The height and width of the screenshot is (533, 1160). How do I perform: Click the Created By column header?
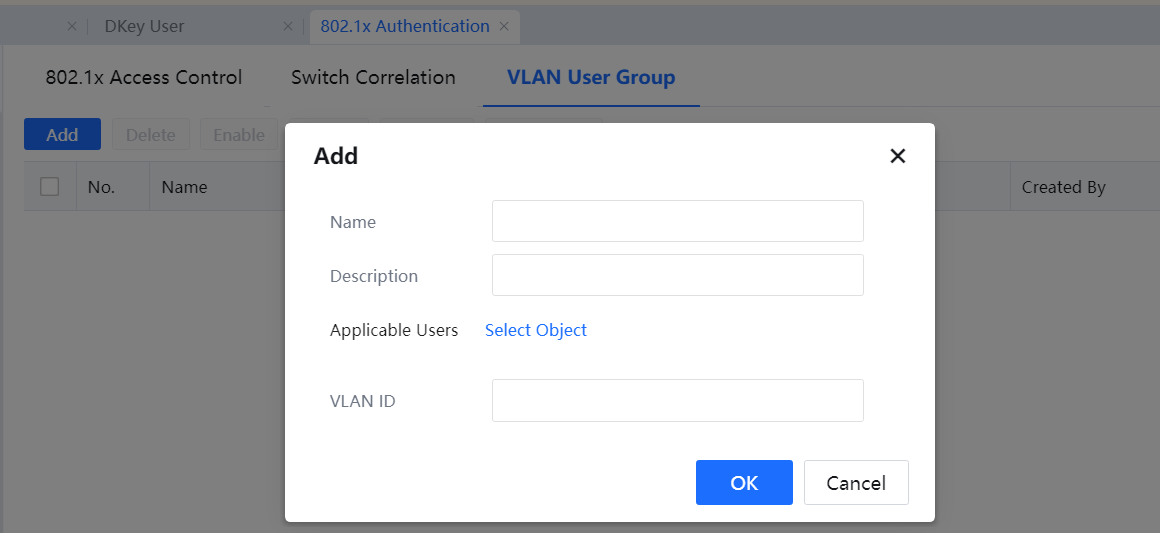coord(1063,187)
